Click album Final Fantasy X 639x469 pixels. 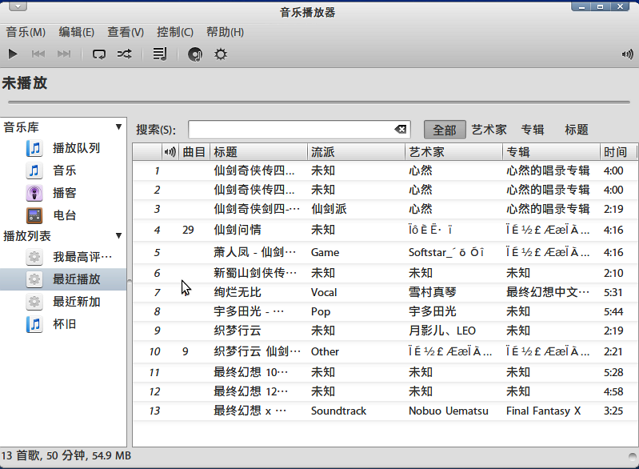pos(543,411)
